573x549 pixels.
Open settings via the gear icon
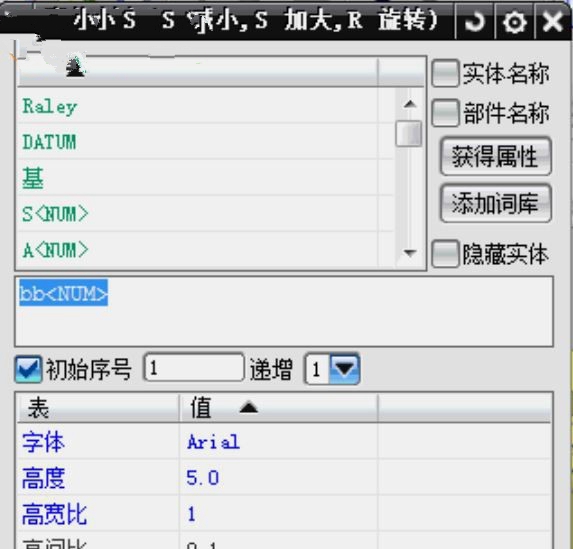tap(515, 22)
